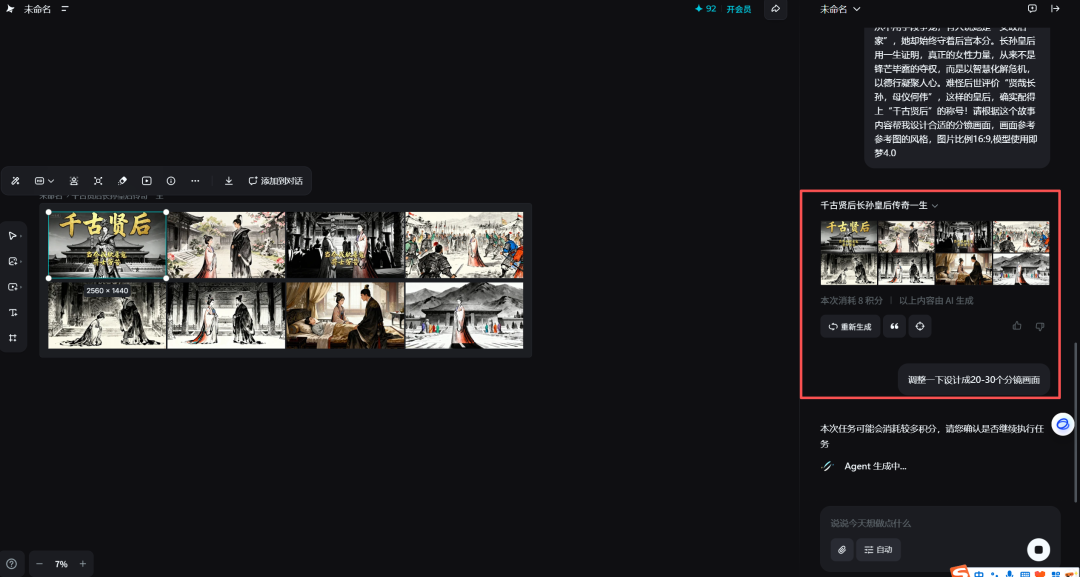Click the 未命名 project title at top left

click(x=37, y=9)
